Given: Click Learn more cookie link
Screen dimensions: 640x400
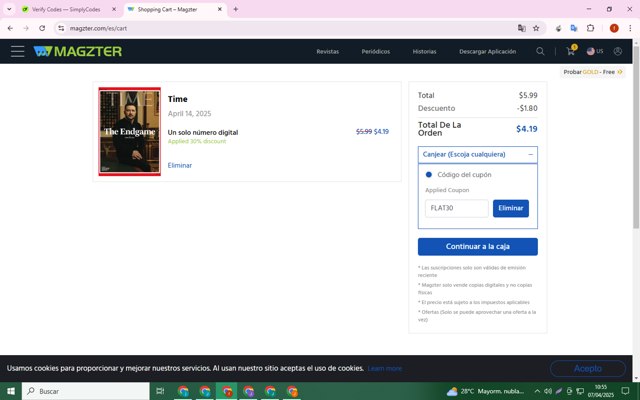Looking at the screenshot, I should coord(384,369).
